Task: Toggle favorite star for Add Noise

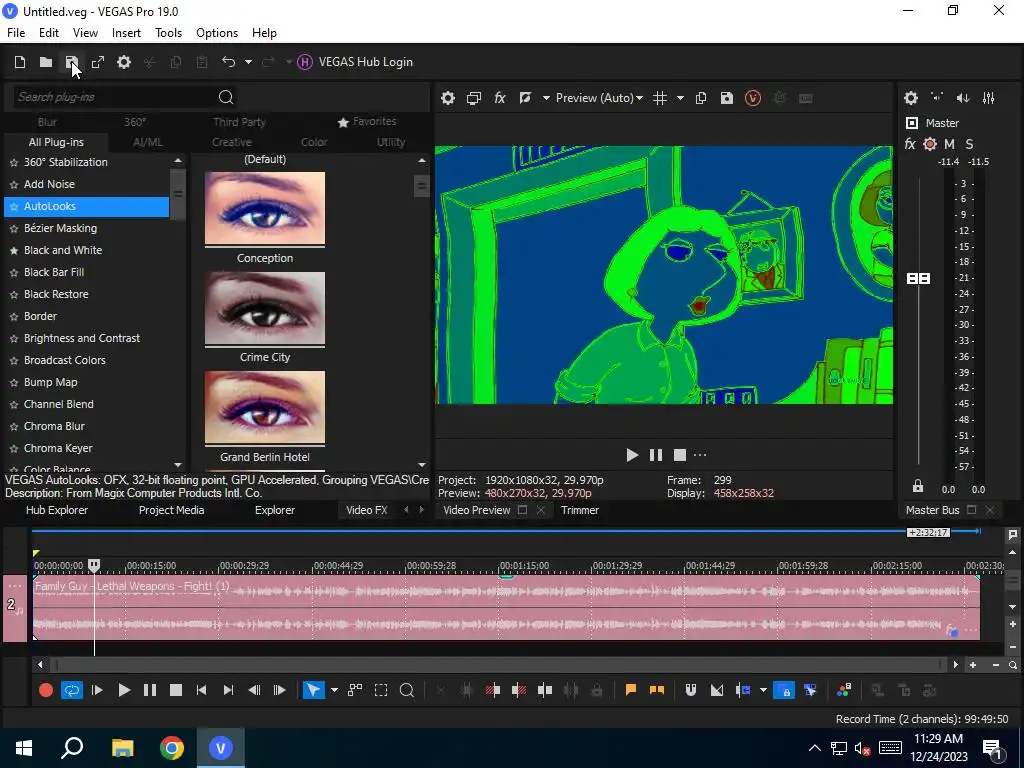Action: [x=14, y=185]
